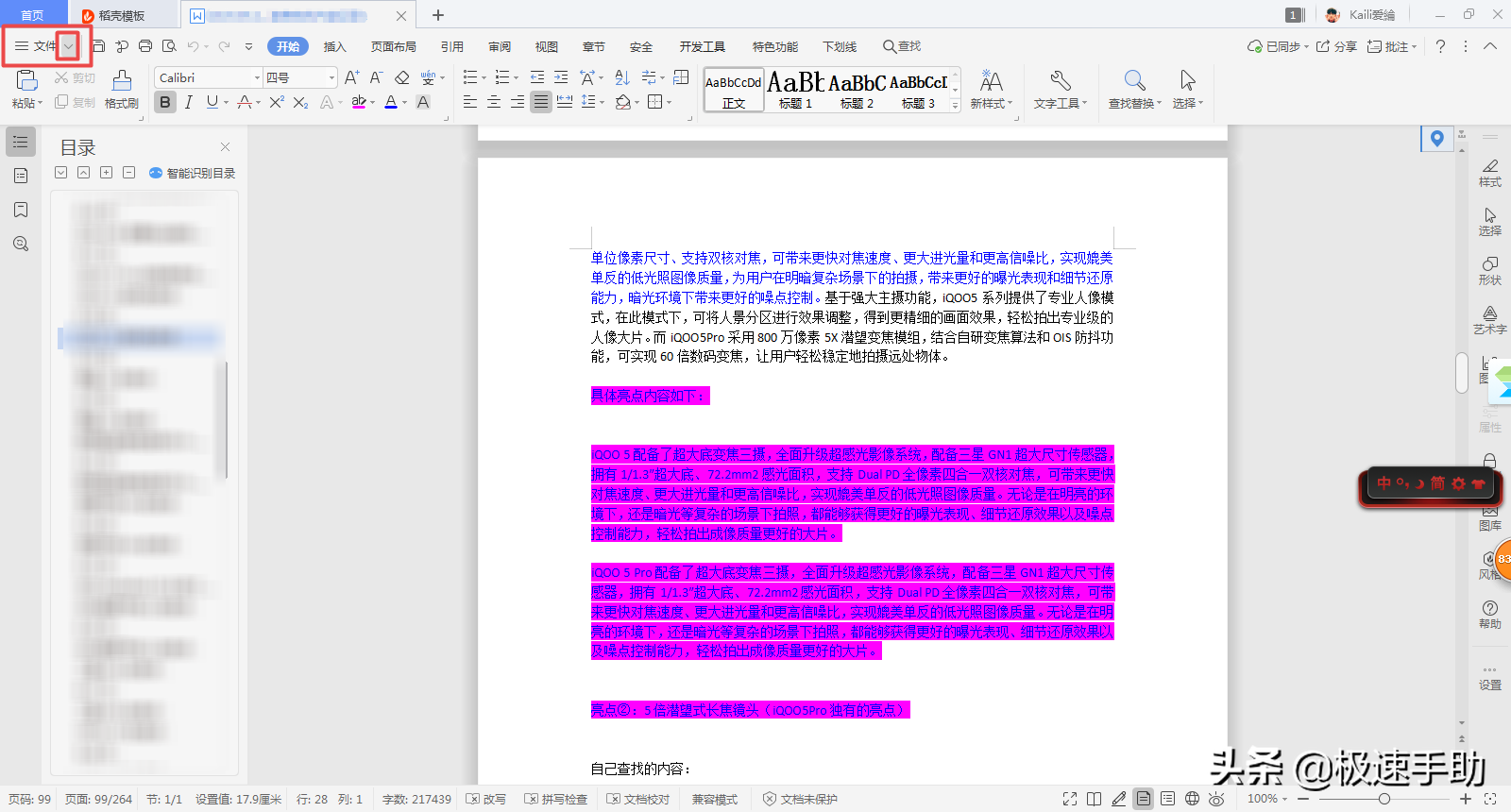Open the New Style (新样式) tool
The height and width of the screenshot is (812, 1511).
click(991, 89)
